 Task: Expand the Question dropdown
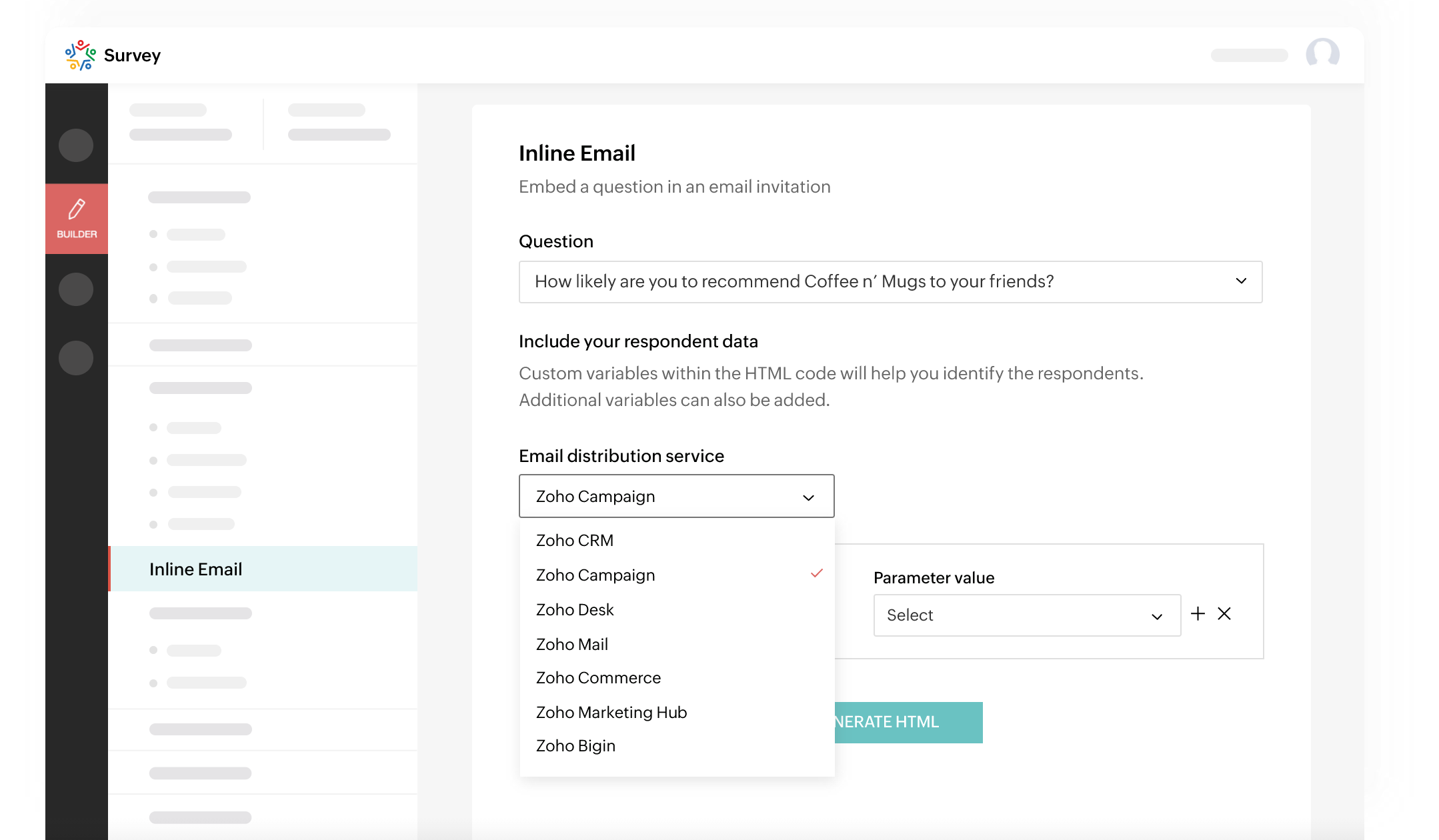tap(890, 282)
